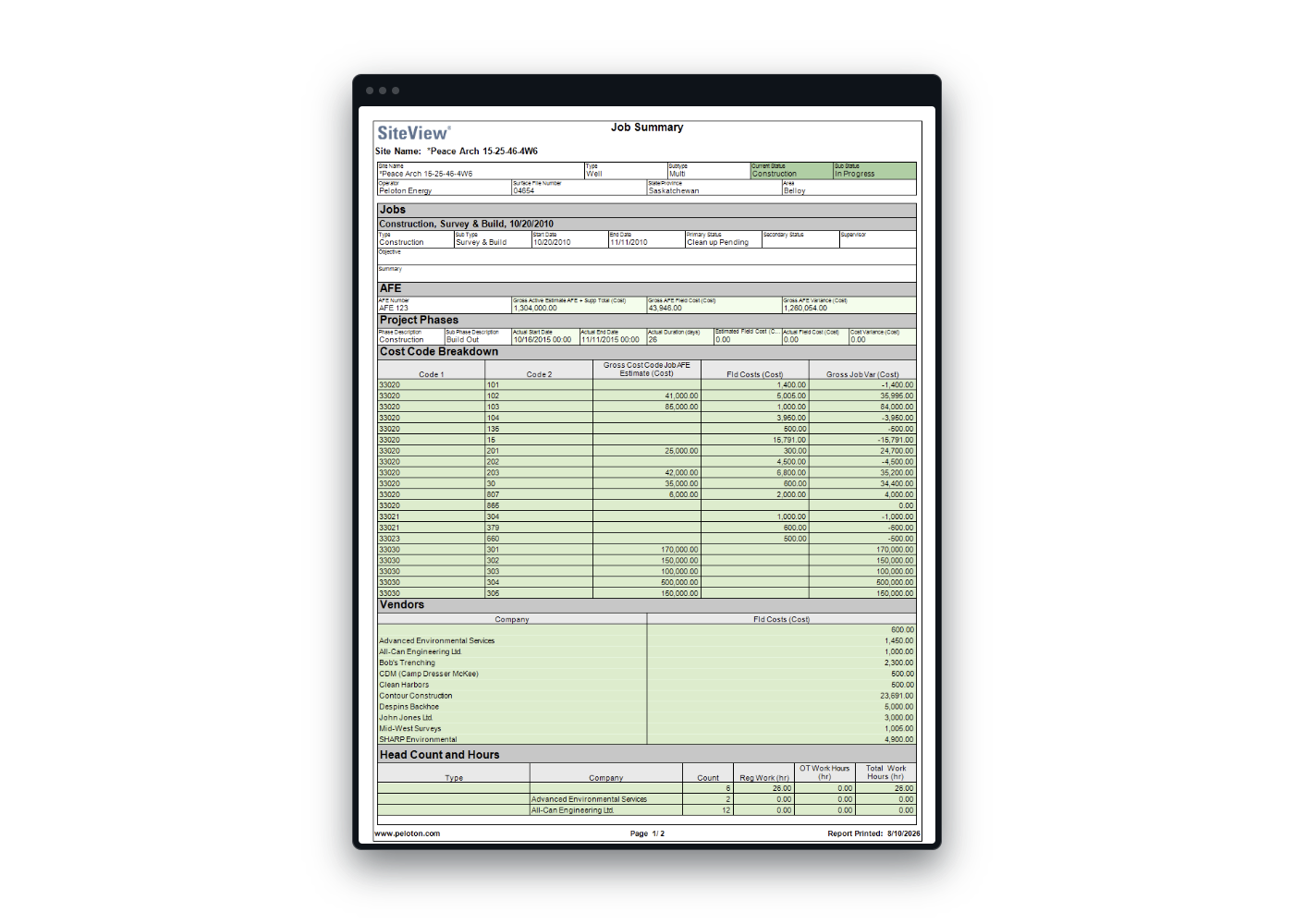Viewport: 1294px width, 924px height.
Task: Click the "Page 1/2" footer indicator
Action: click(x=647, y=833)
